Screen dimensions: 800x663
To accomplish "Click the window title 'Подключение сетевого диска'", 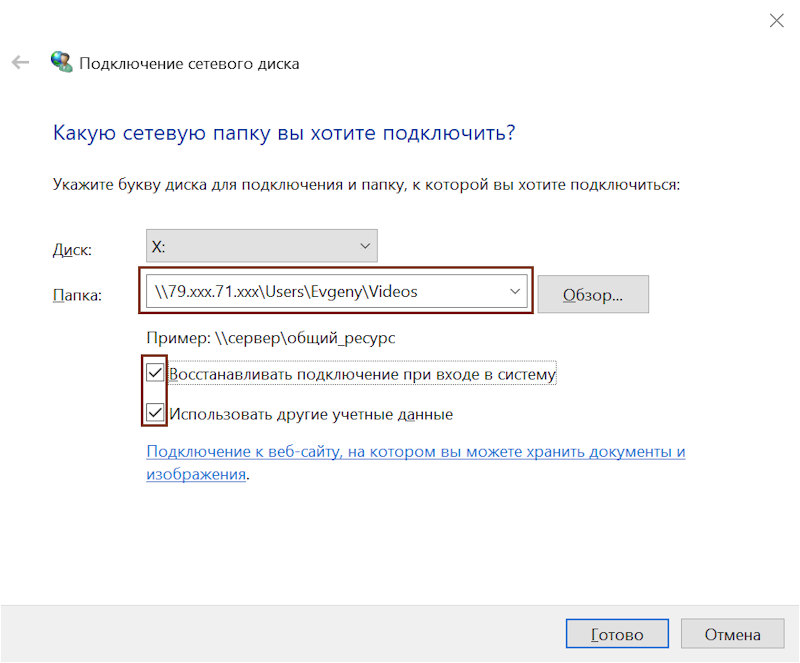I will 189,64.
